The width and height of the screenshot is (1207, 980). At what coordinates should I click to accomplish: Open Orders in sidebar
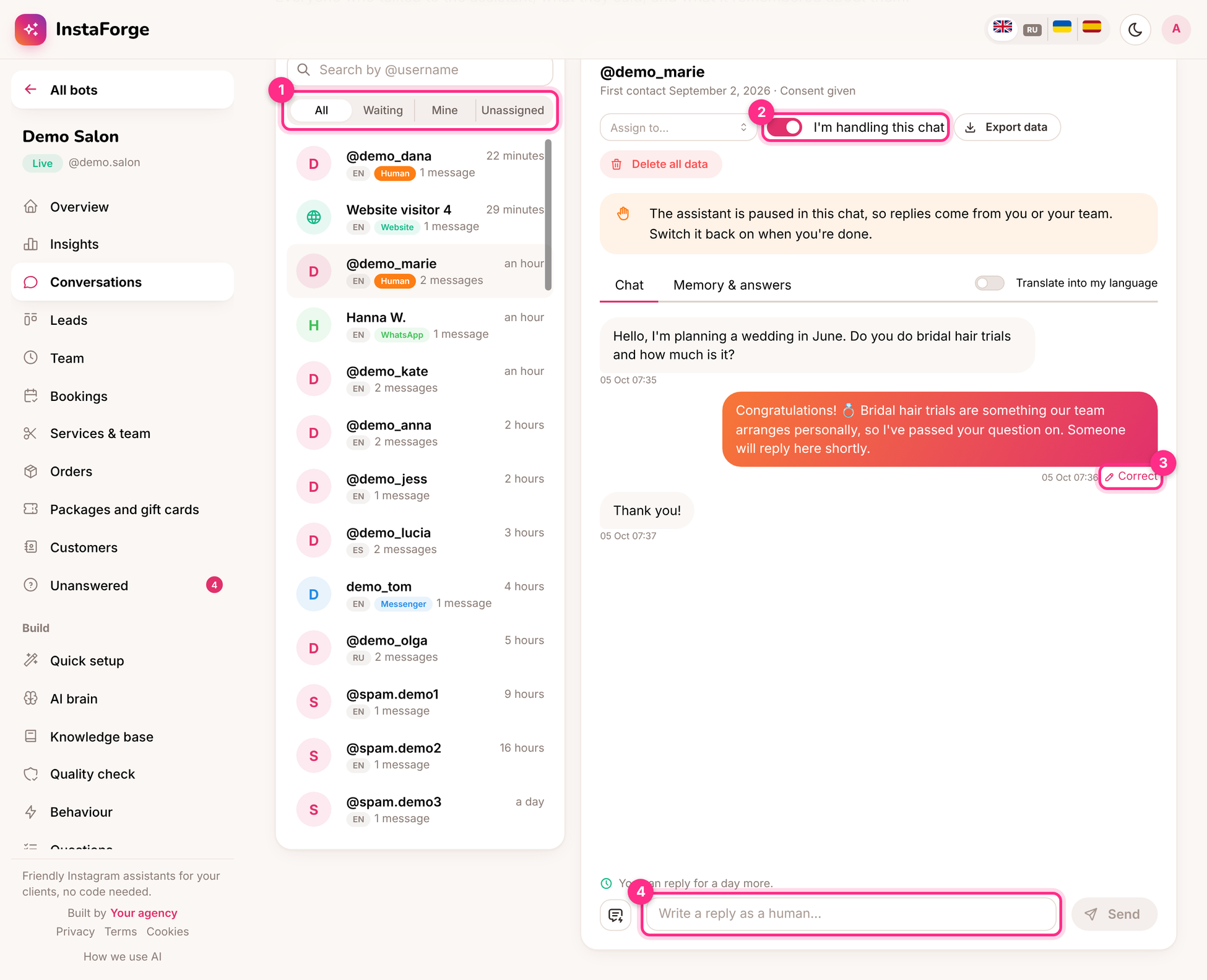click(x=123, y=471)
